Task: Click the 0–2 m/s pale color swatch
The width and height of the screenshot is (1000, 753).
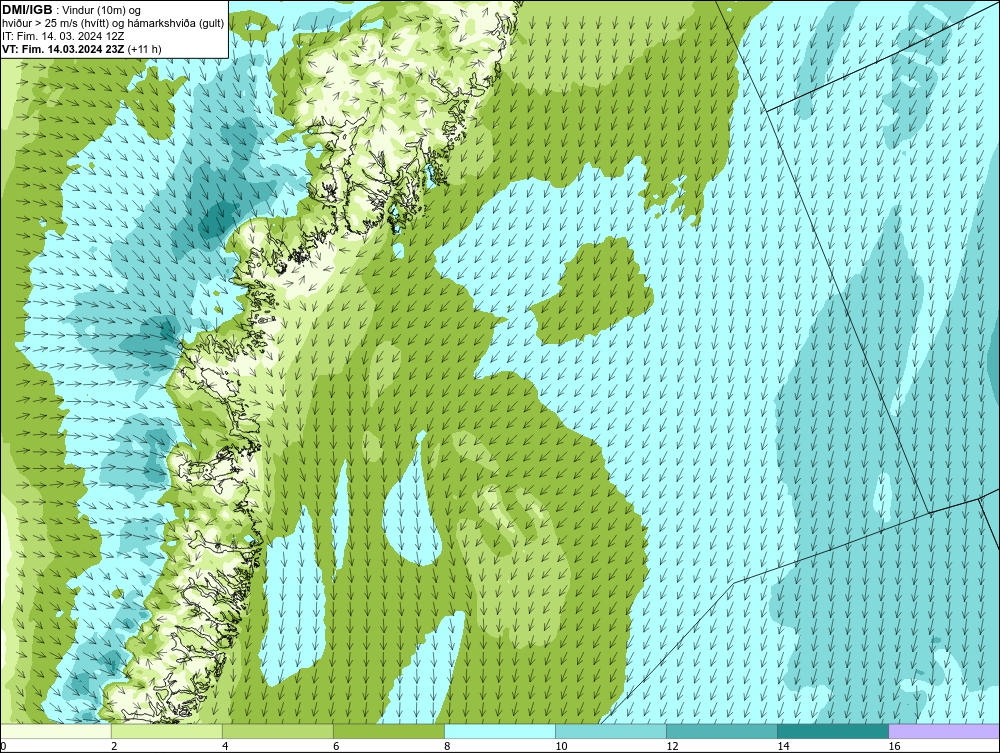Action: click(x=55, y=731)
